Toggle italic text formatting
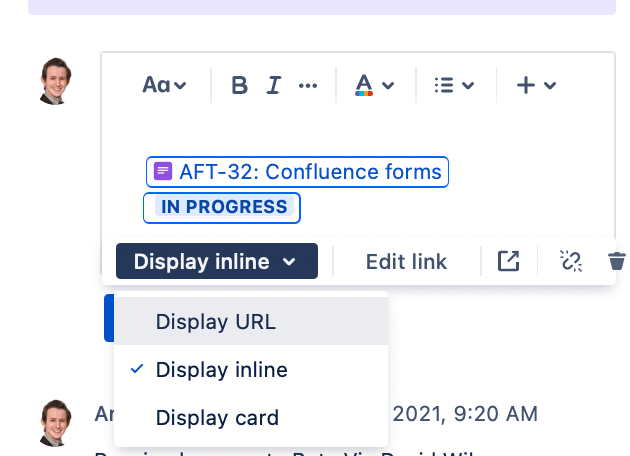630x456 pixels. point(274,85)
